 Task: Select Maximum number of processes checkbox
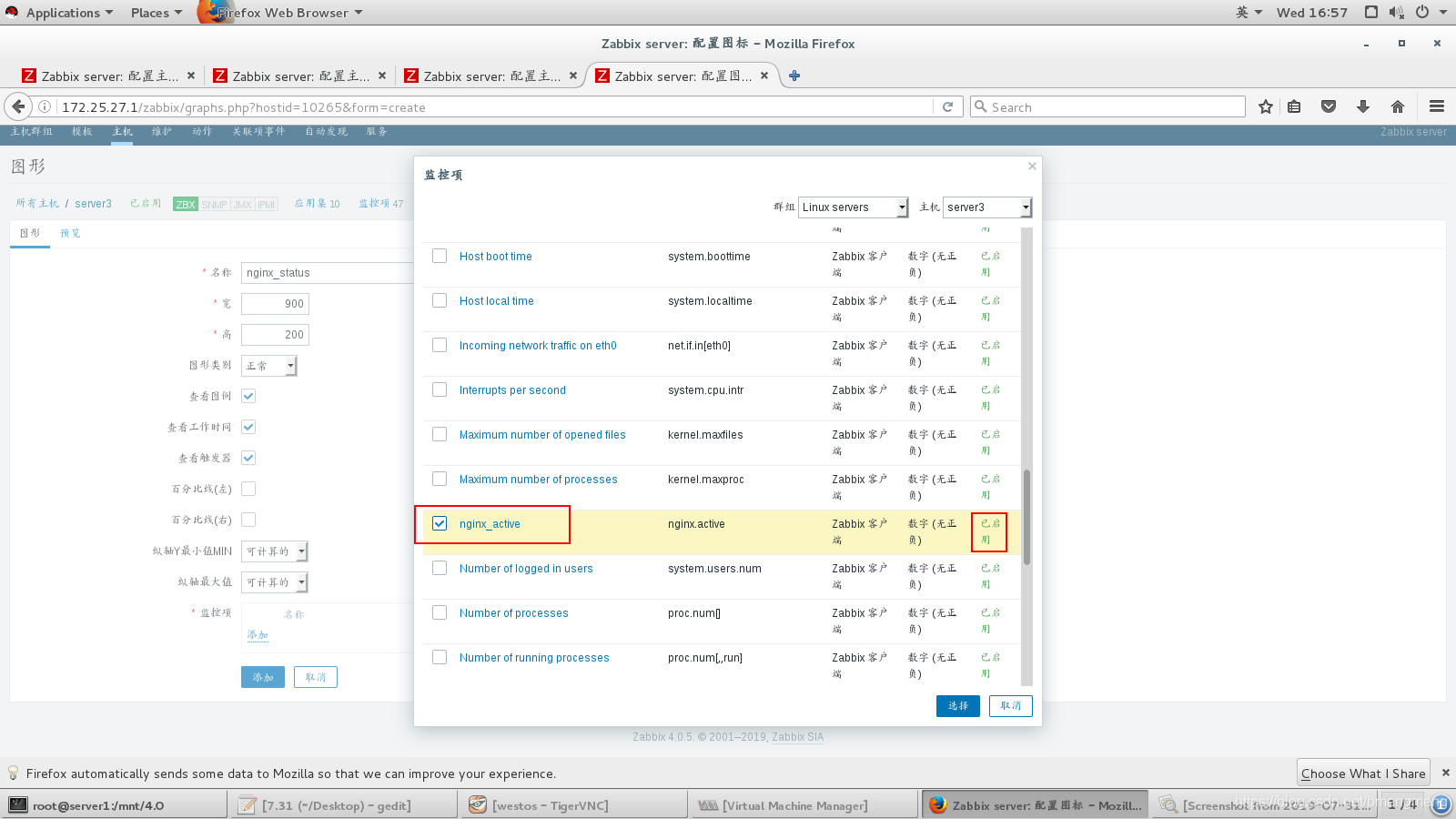point(440,479)
